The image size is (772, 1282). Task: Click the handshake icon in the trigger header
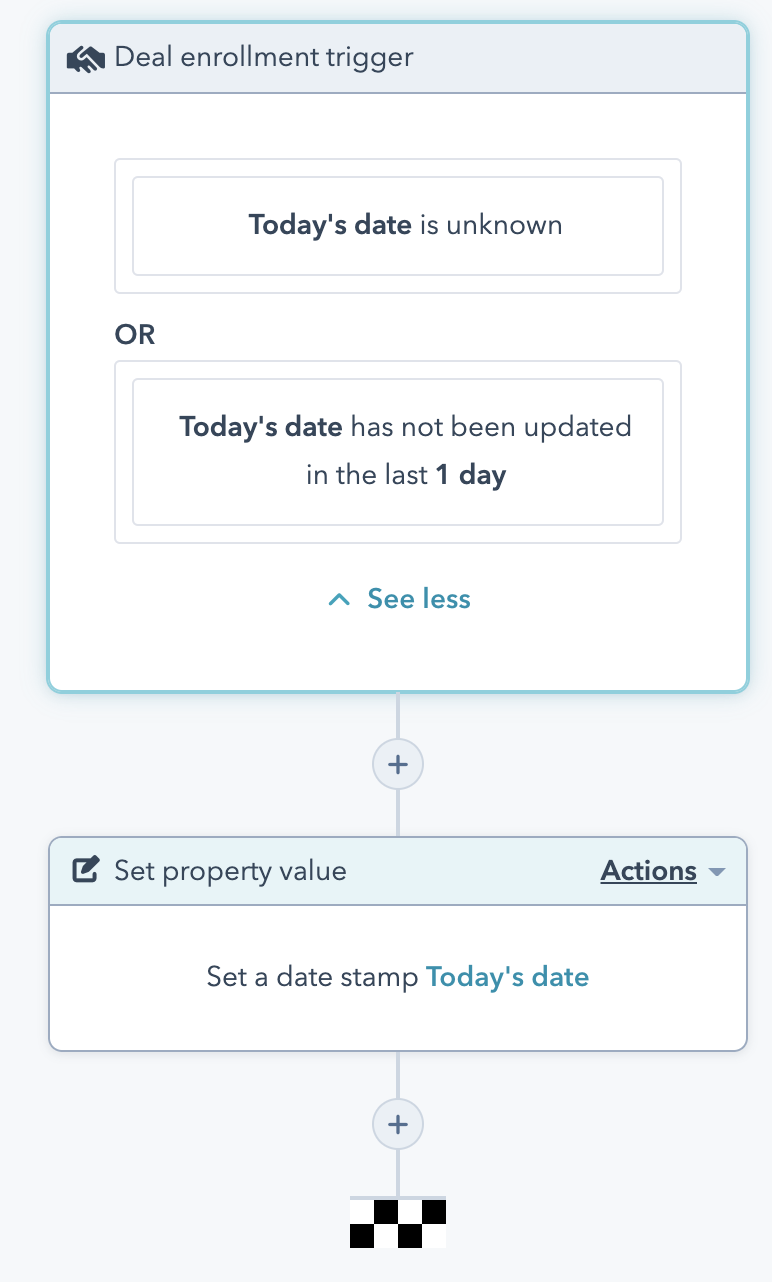[x=86, y=58]
